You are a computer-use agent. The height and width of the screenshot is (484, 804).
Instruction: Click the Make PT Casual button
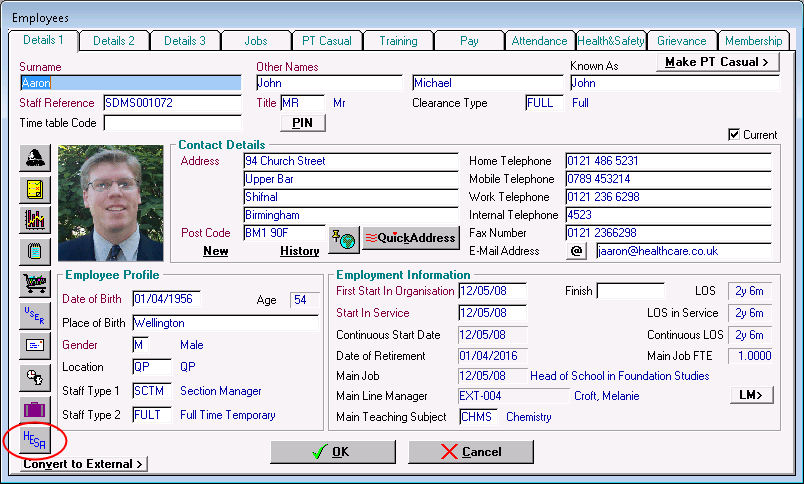click(717, 62)
